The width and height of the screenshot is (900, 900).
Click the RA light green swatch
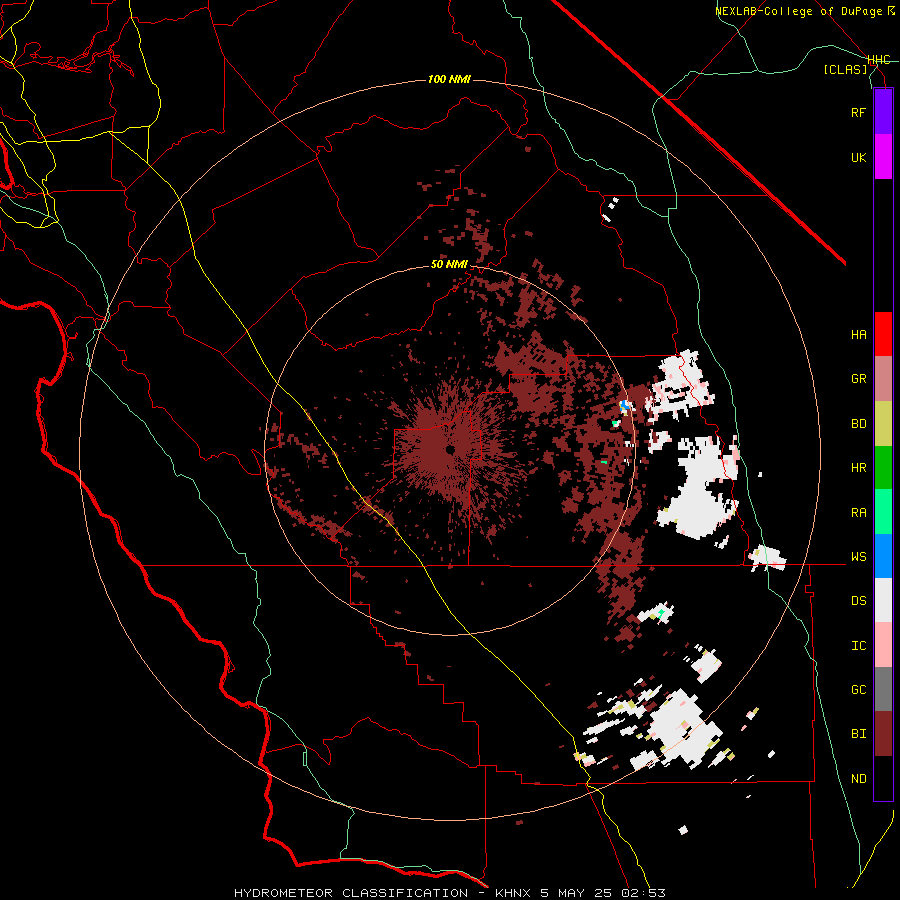883,512
